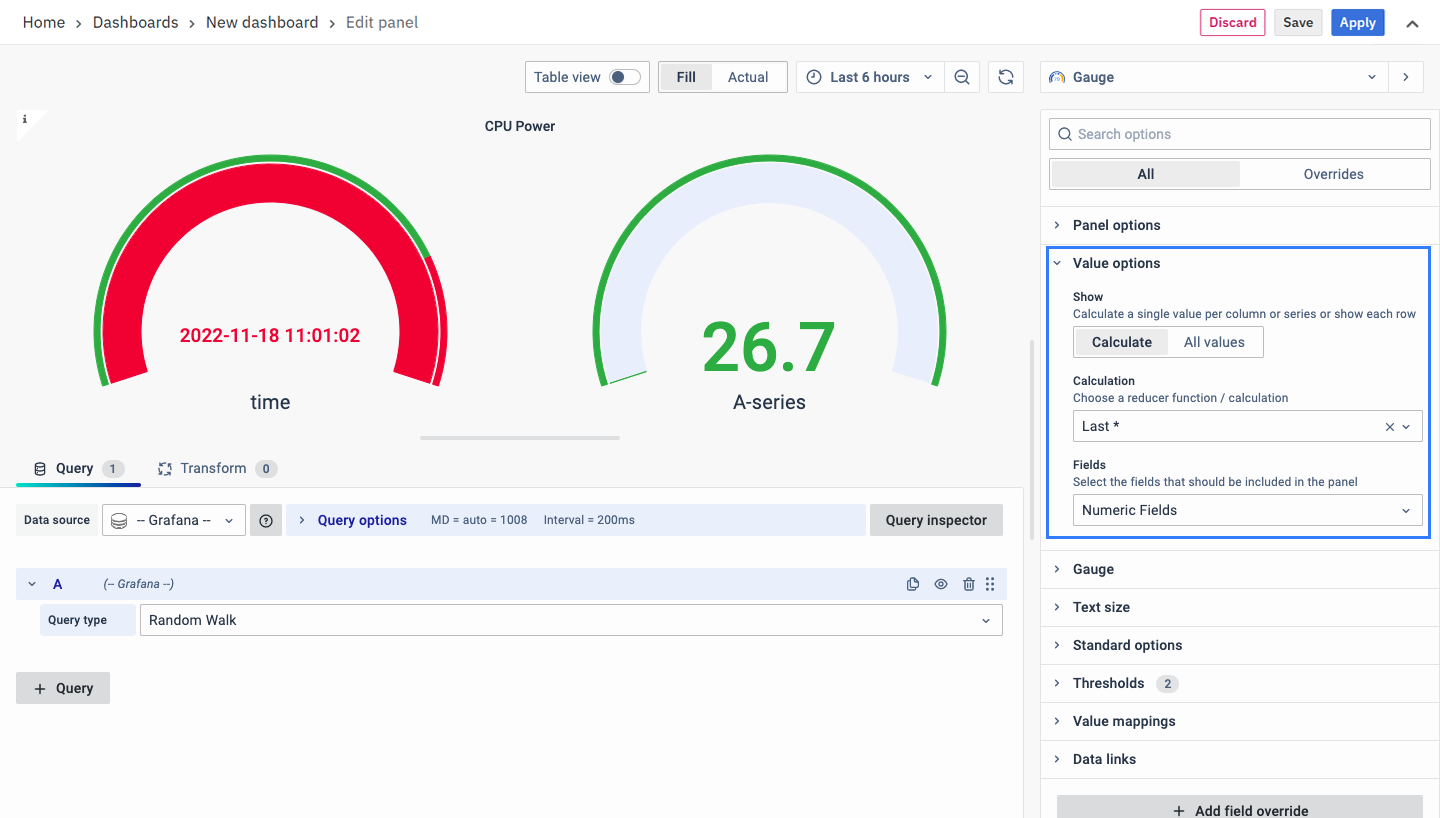Open the Query inspector

pos(936,520)
